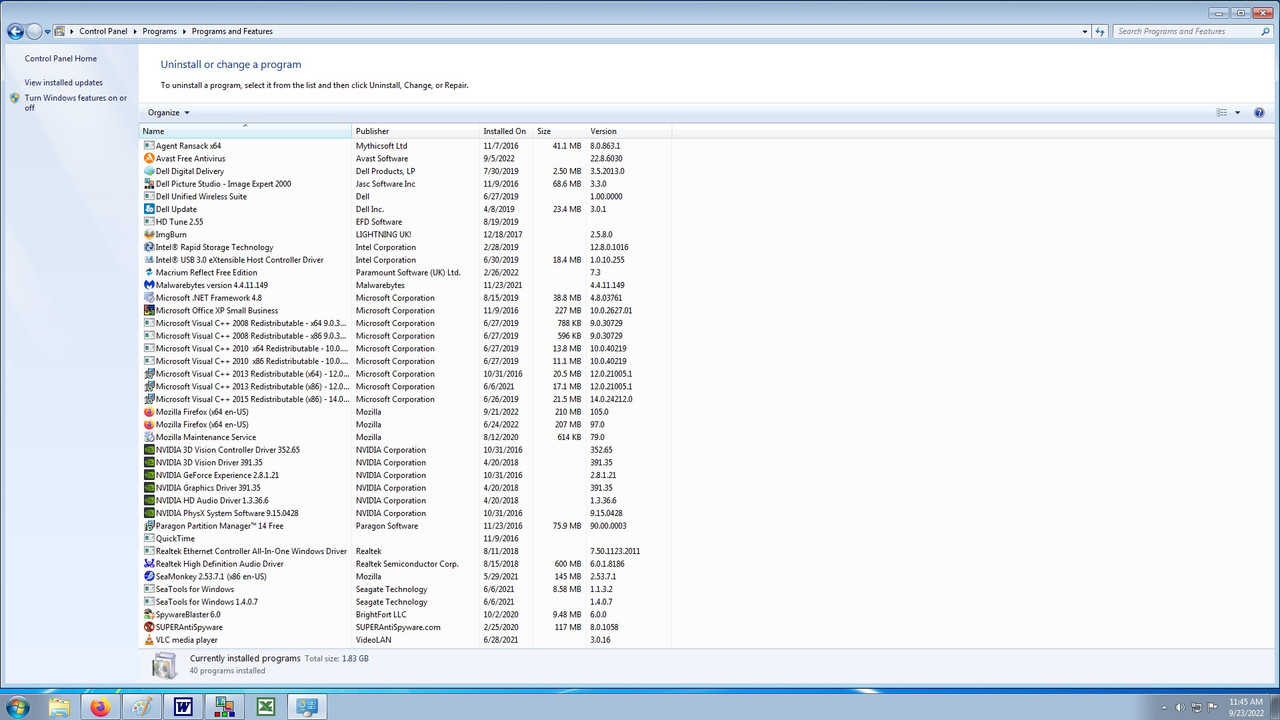Open Windows Start orb

(19, 707)
